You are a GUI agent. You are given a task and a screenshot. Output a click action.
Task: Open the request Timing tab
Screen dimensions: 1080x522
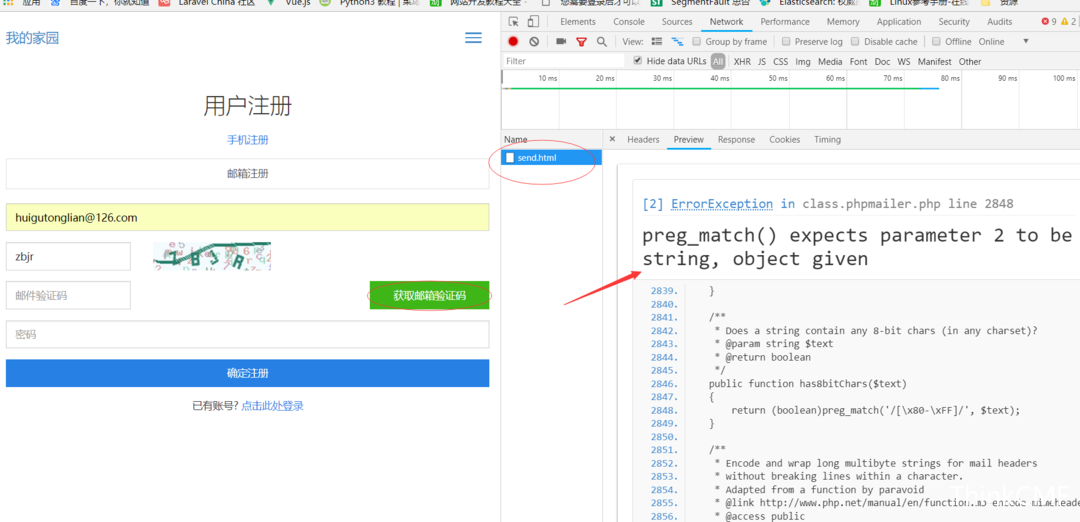click(827, 139)
